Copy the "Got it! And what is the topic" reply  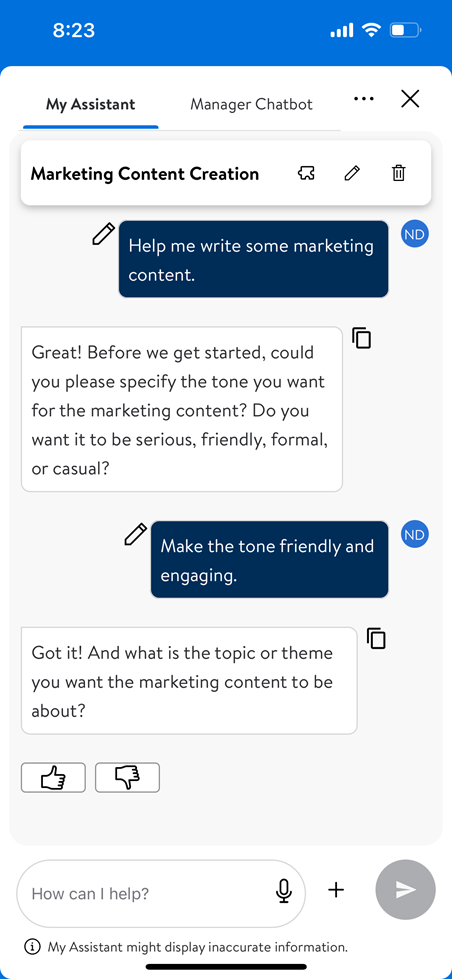click(x=376, y=638)
